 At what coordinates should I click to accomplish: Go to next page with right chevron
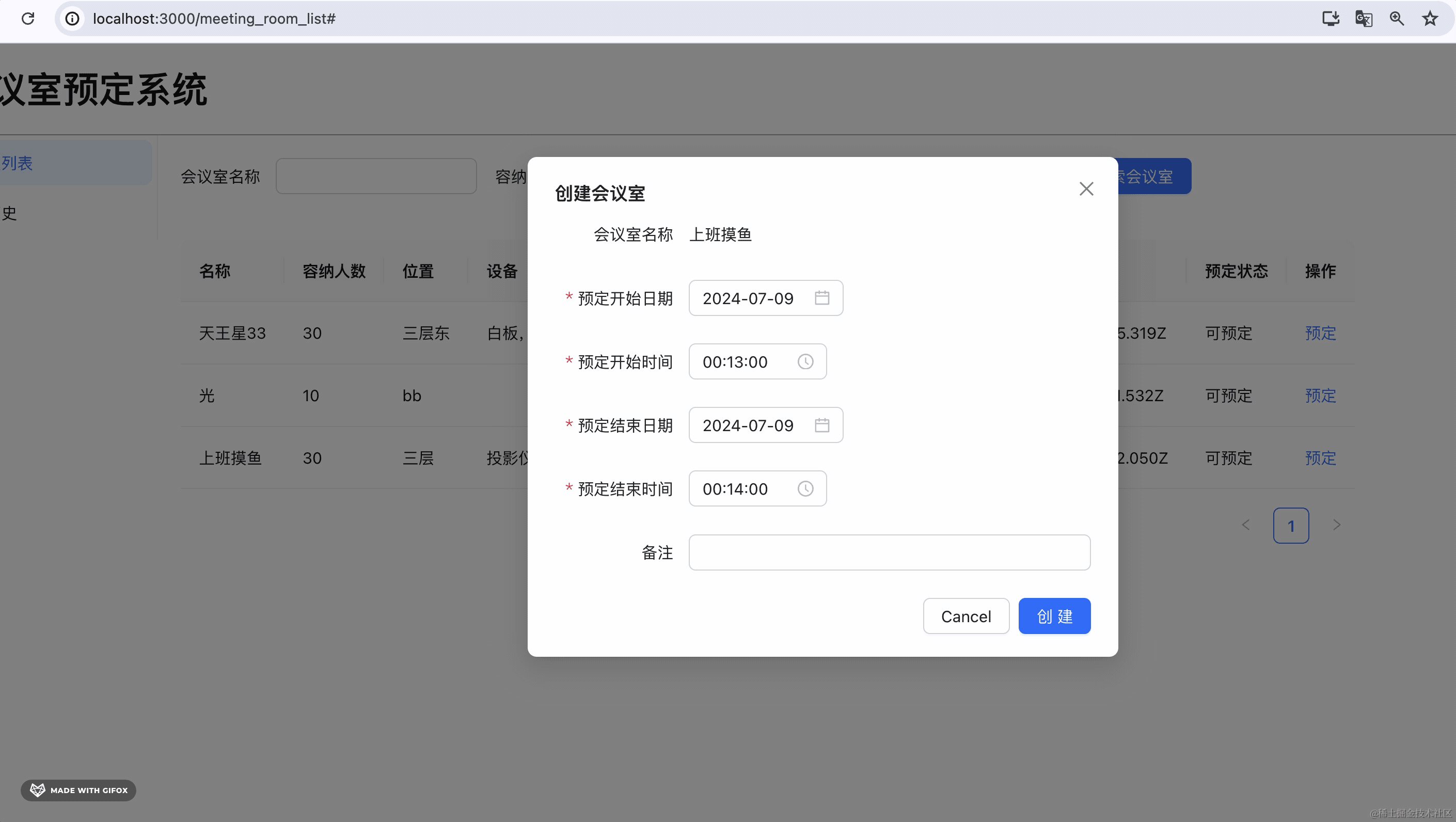pos(1336,525)
